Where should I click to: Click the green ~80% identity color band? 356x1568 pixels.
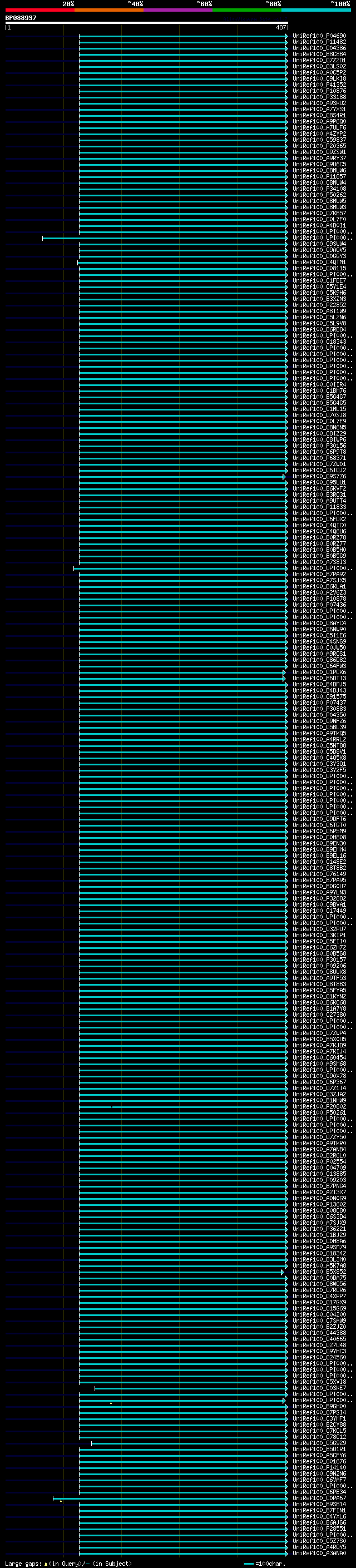(247, 10)
